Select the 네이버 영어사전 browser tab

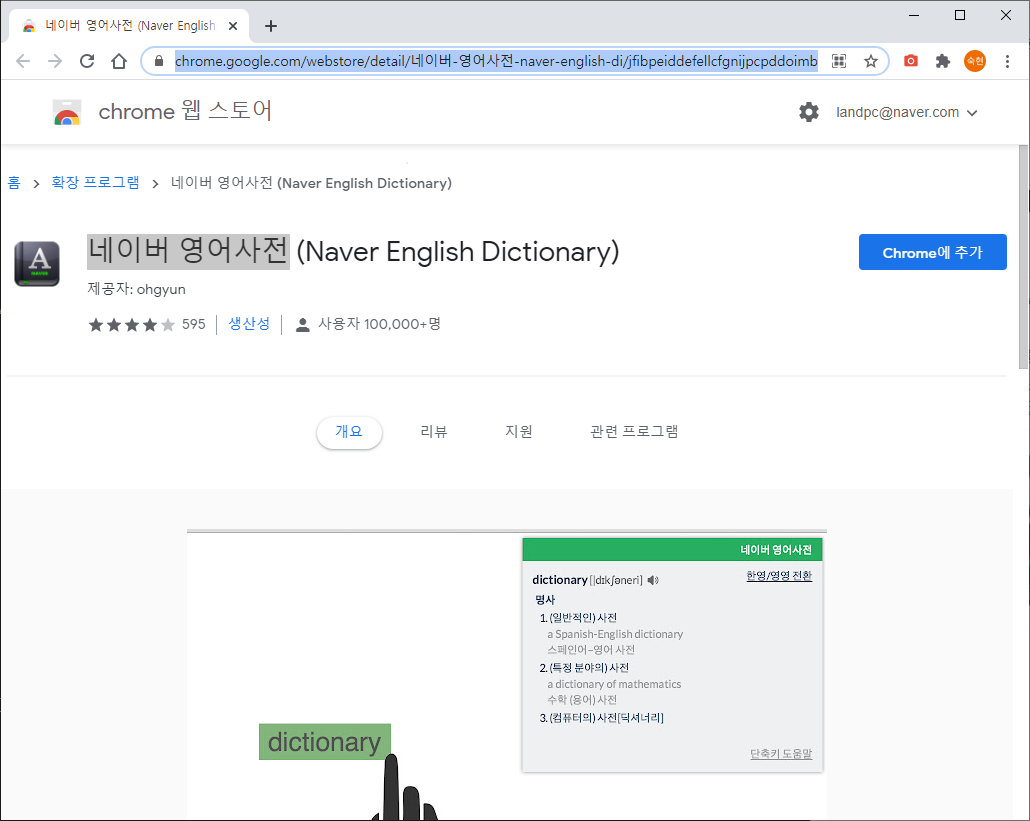click(x=129, y=26)
